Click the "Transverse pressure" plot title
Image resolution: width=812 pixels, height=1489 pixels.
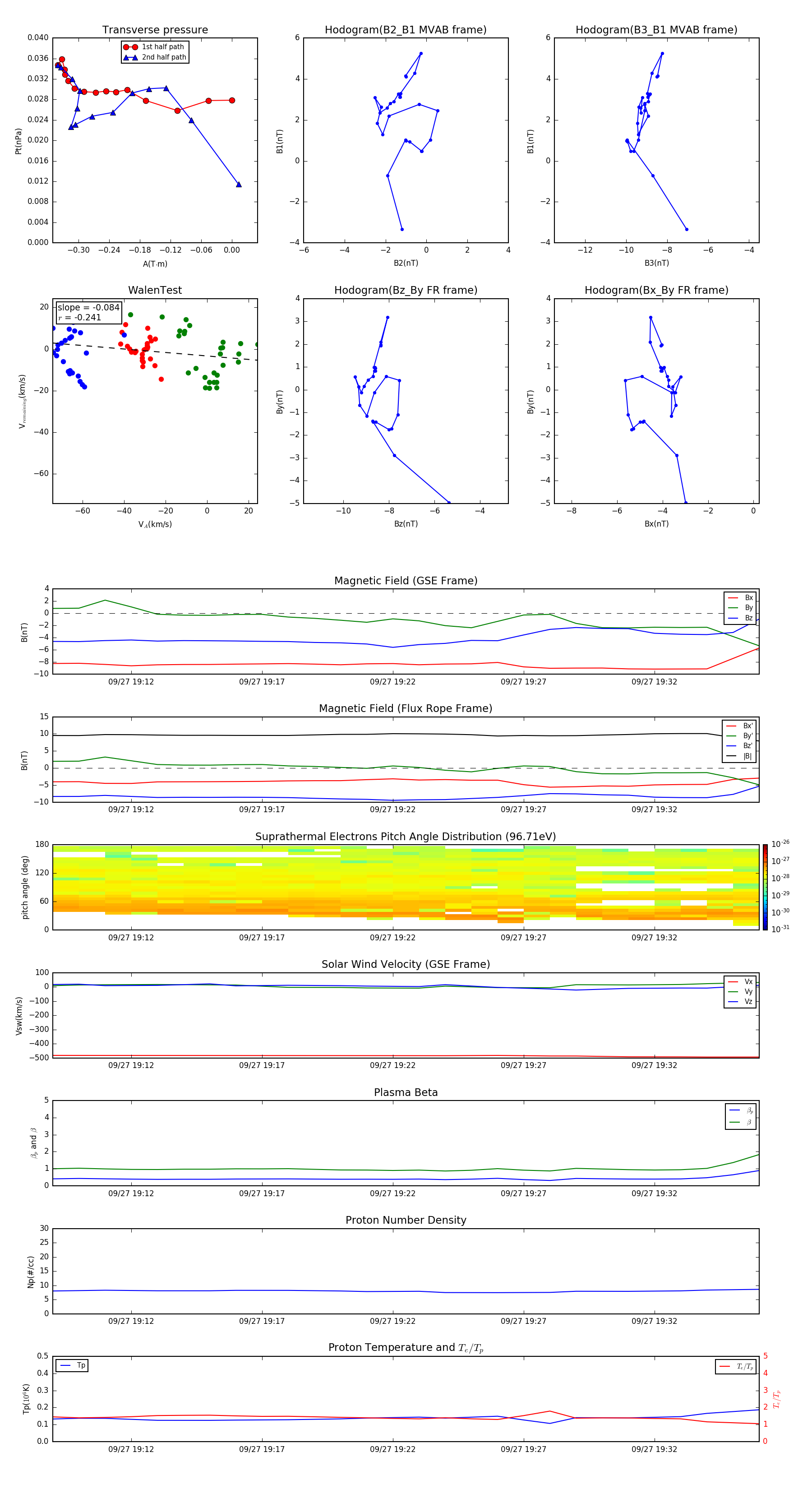[x=155, y=30]
